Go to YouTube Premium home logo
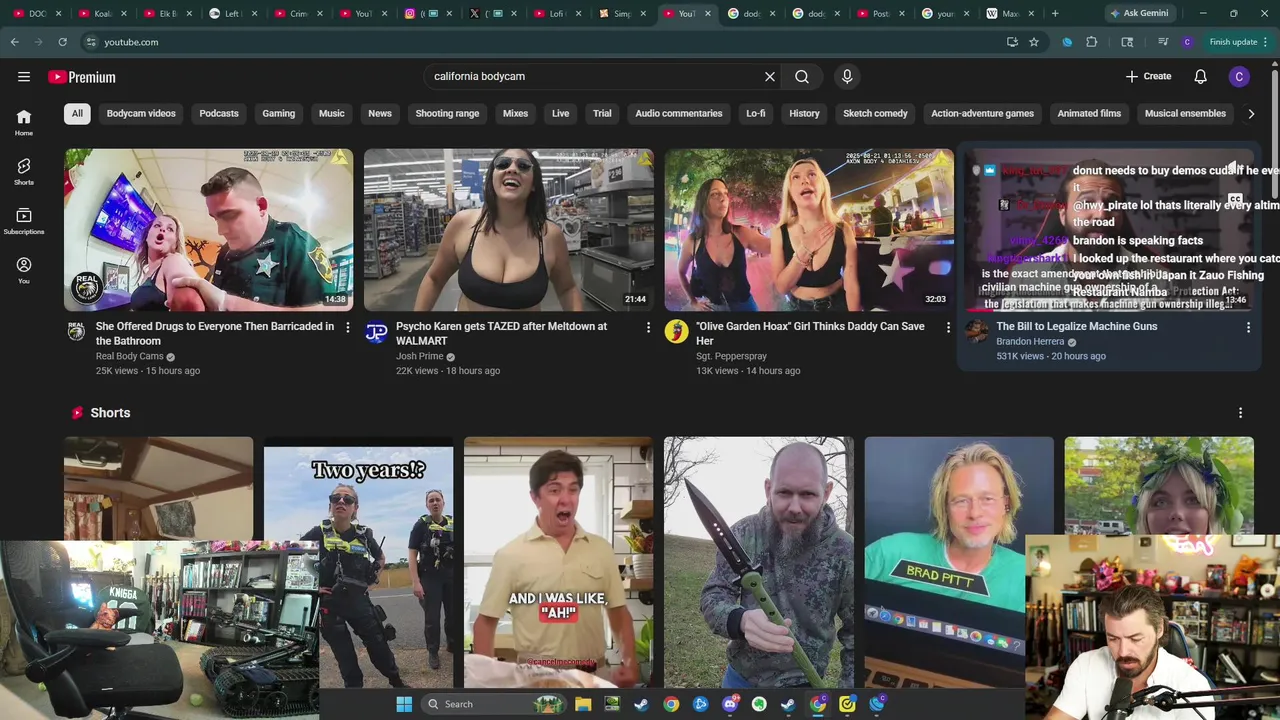This screenshot has height=720, width=1280. click(x=82, y=77)
